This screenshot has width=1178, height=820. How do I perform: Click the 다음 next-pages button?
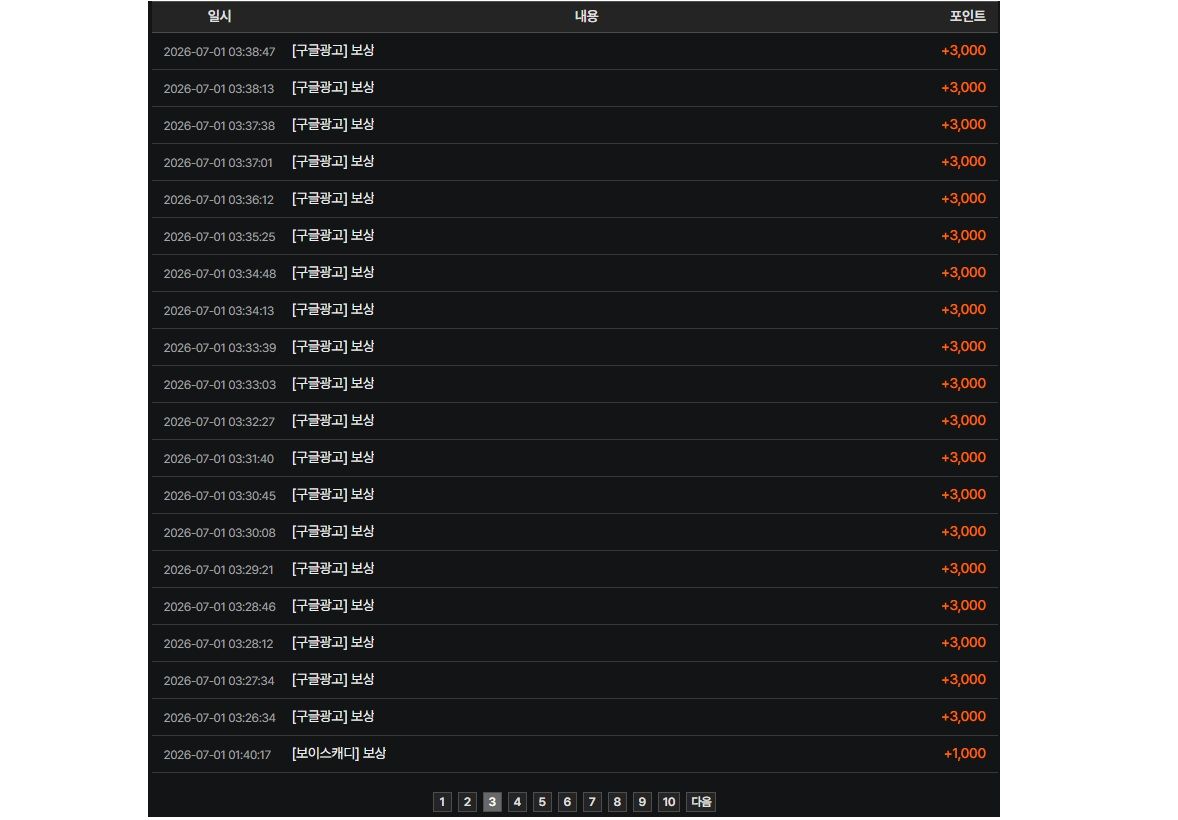701,802
